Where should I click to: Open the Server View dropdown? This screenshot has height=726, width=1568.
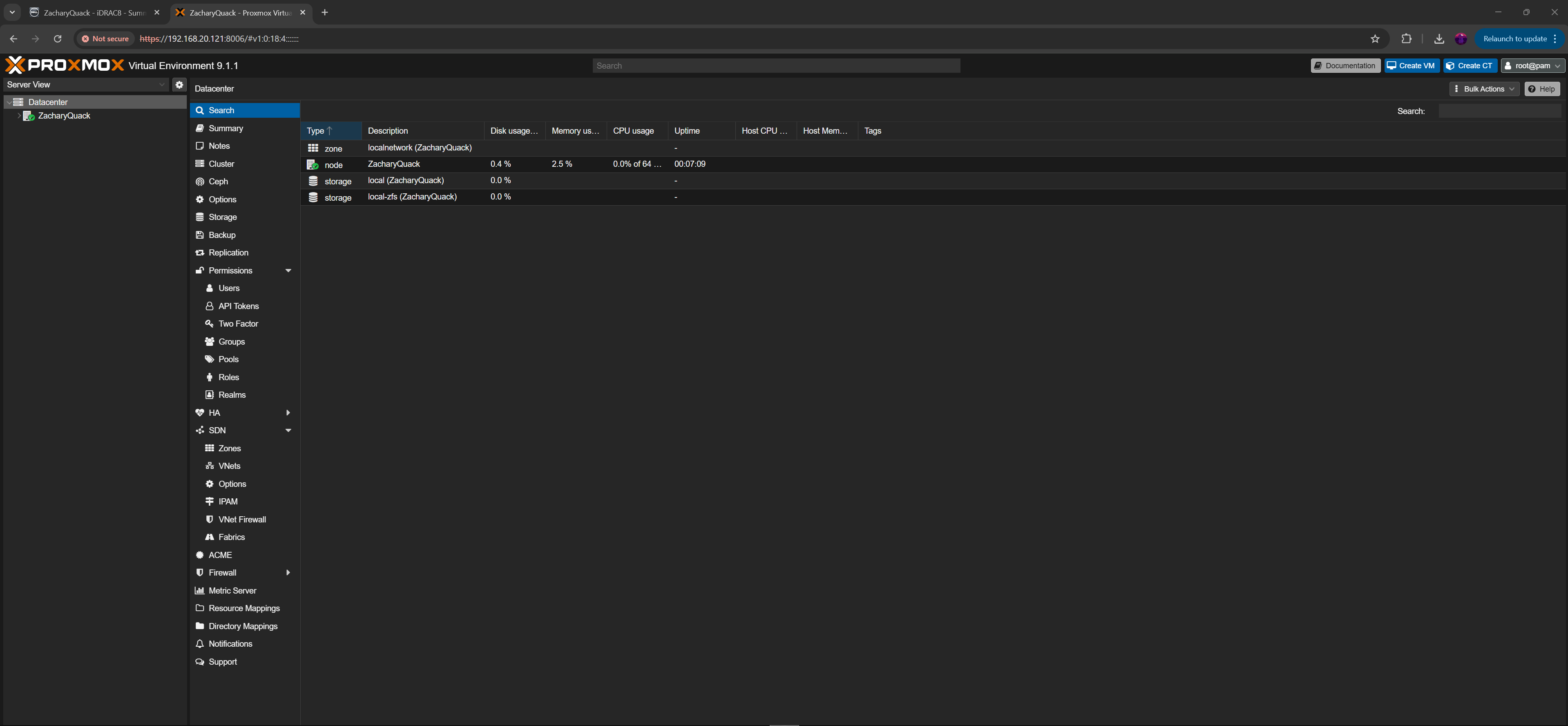coord(85,85)
